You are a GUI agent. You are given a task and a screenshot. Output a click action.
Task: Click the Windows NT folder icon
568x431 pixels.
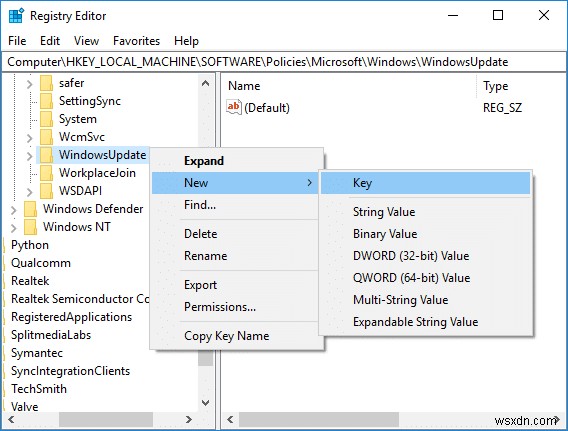(30, 227)
